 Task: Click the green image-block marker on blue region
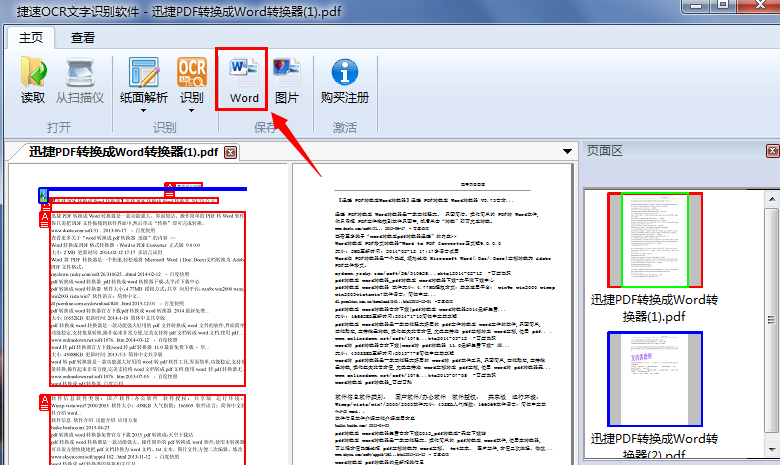click(x=44, y=195)
